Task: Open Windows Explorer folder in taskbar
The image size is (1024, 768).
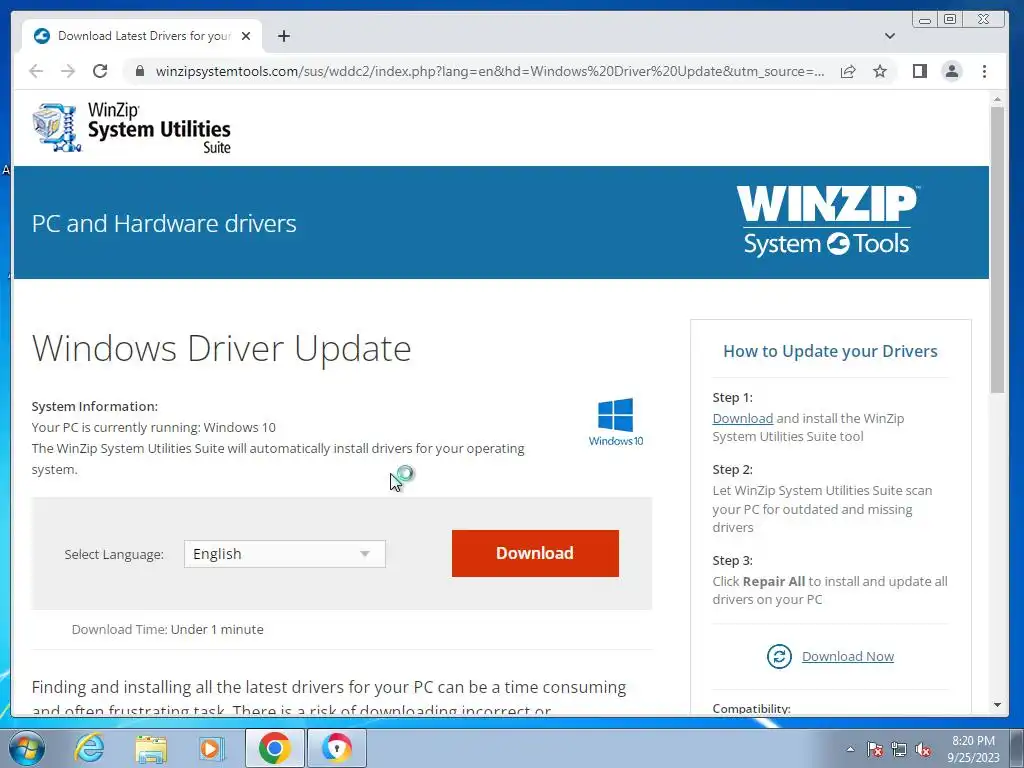Action: coord(150,748)
